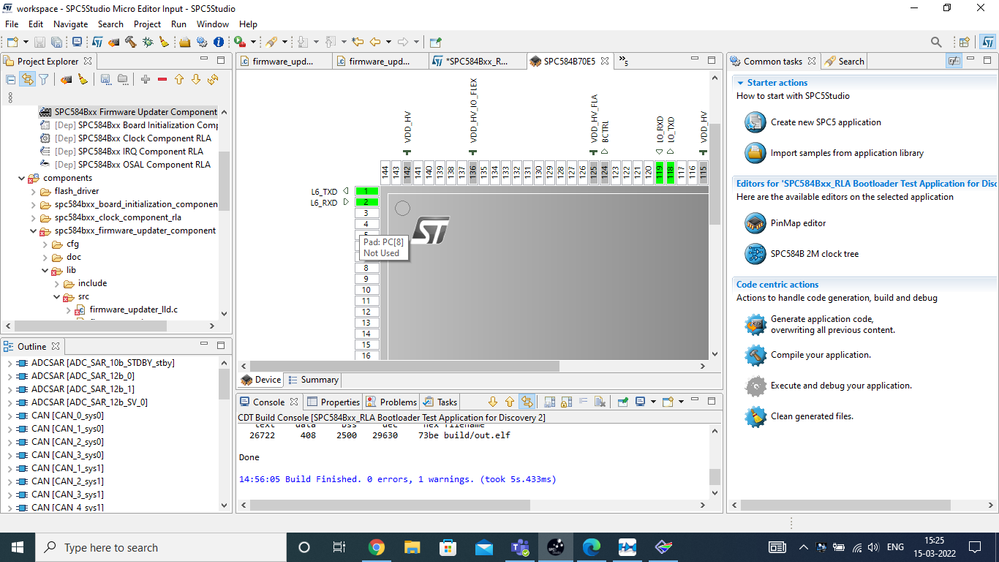Switch to the Tasks tab
The height and width of the screenshot is (562, 999).
[x=440, y=402]
